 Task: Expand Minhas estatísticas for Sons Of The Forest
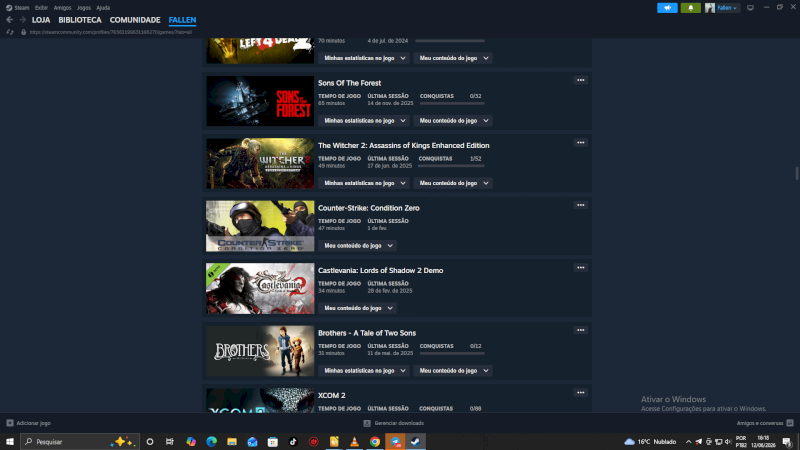pos(364,120)
